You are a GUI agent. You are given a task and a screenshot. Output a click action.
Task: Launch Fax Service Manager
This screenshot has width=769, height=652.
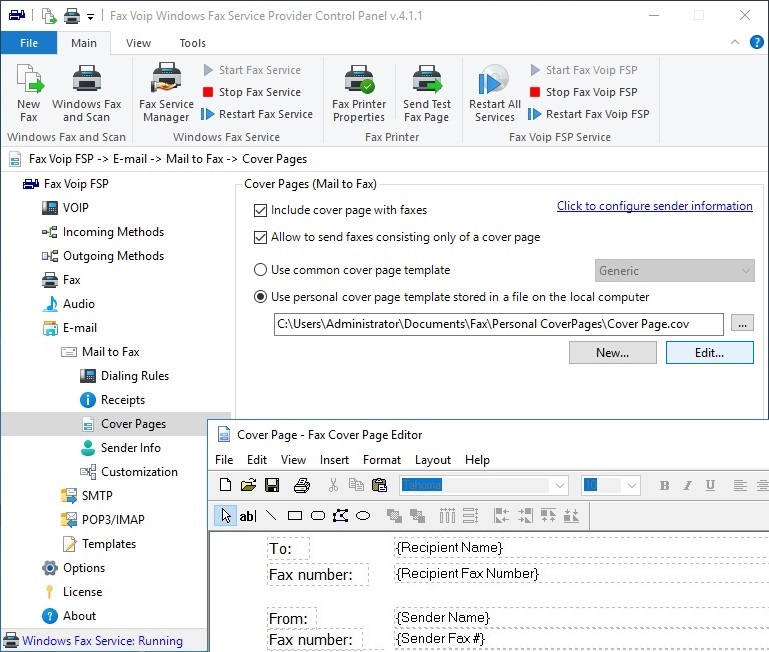click(x=166, y=93)
